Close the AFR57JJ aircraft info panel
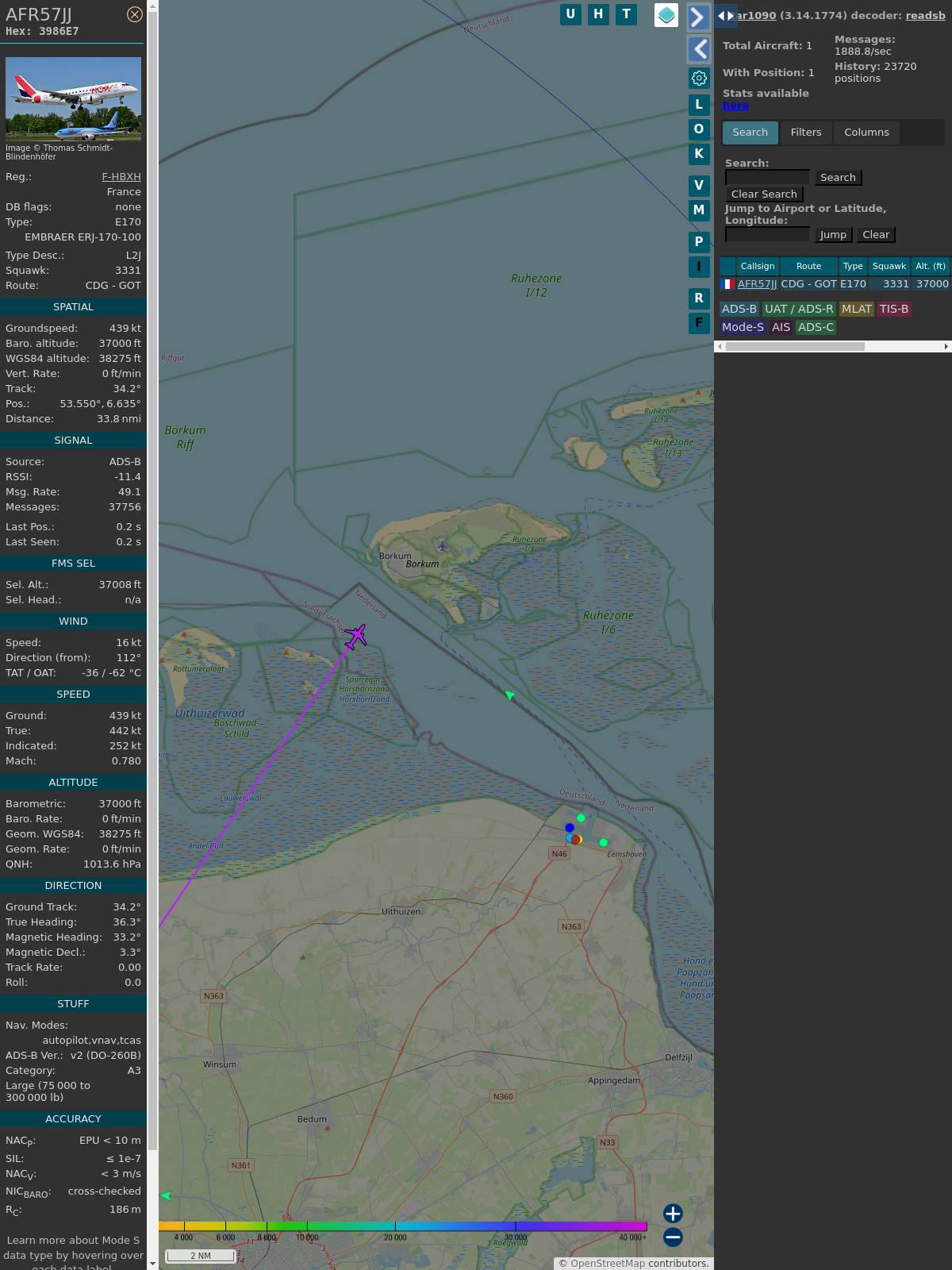 pyautogui.click(x=135, y=14)
